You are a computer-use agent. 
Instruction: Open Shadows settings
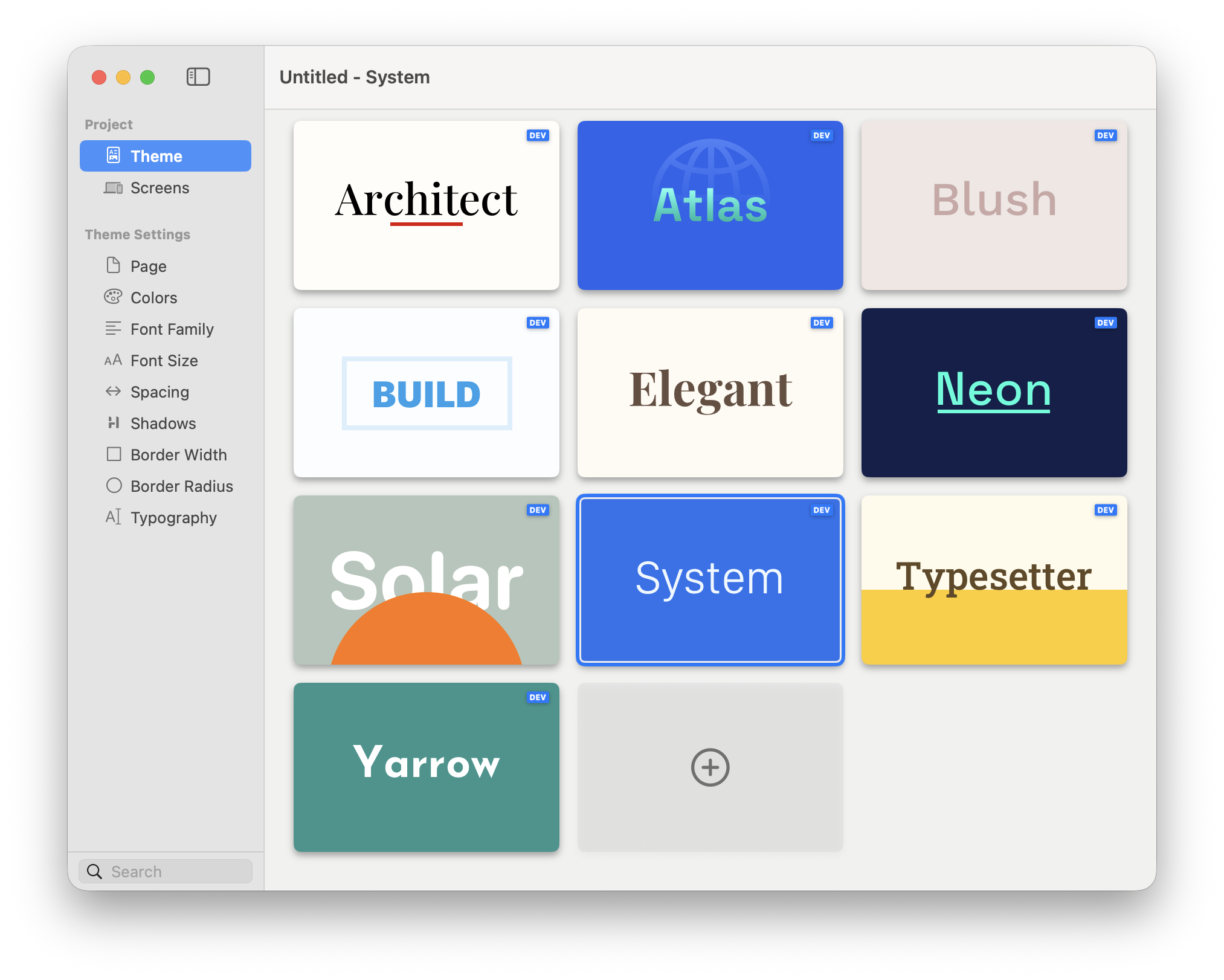click(x=166, y=423)
